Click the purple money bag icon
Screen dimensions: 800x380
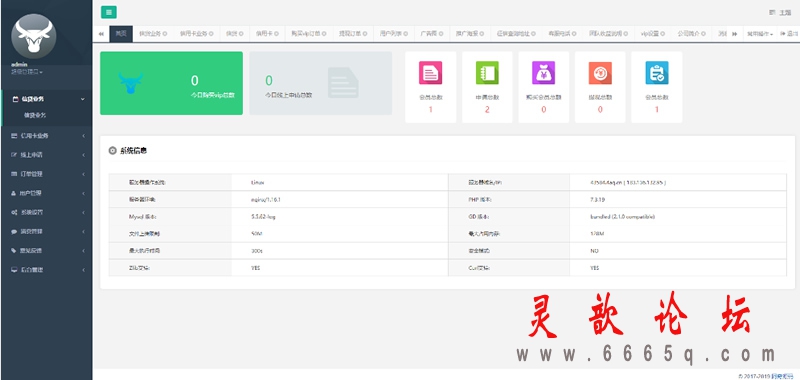[x=543, y=72]
